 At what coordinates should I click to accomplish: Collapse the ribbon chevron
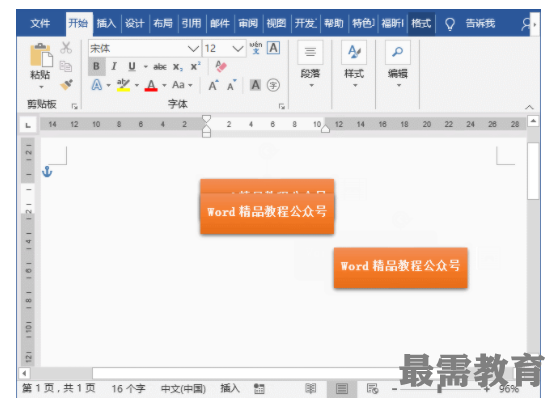point(530,107)
